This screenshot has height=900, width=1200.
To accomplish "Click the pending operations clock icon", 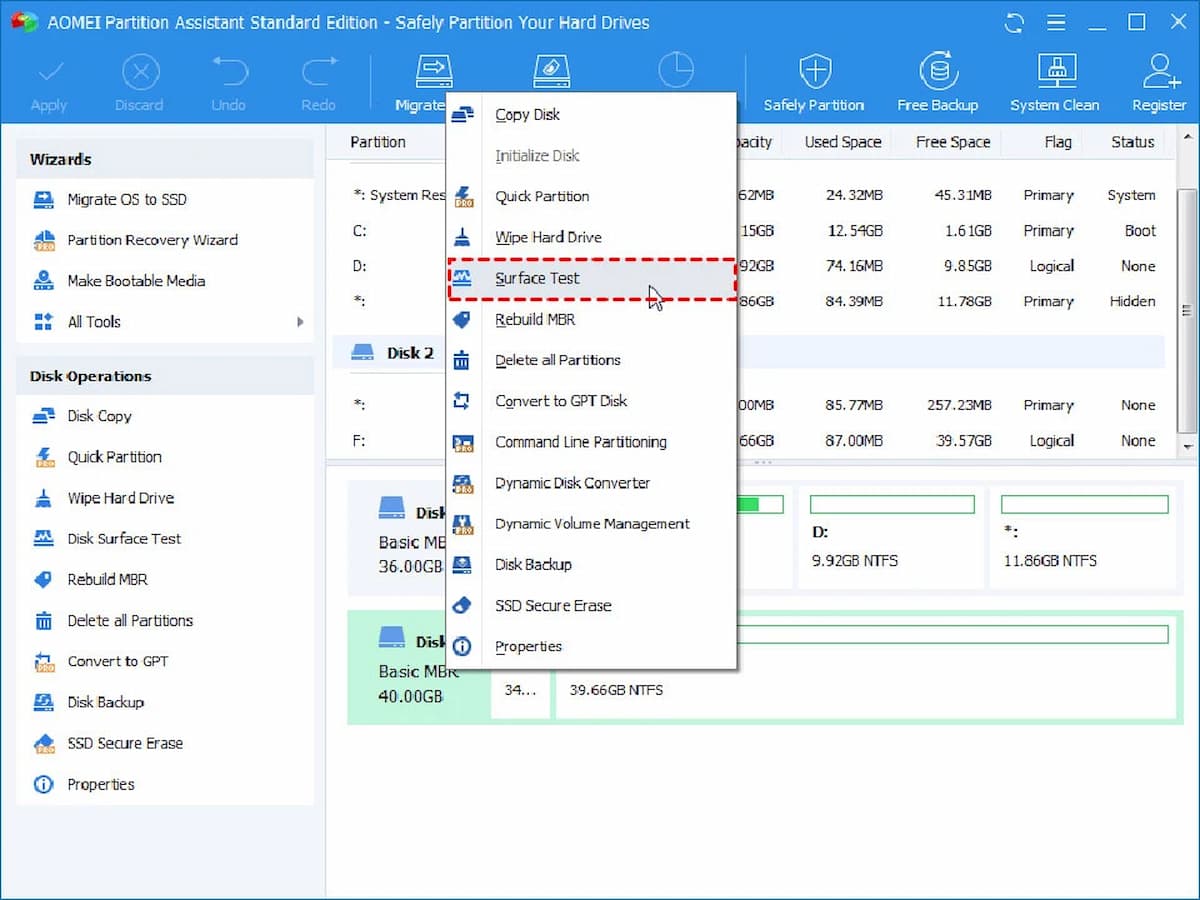I will 677,70.
